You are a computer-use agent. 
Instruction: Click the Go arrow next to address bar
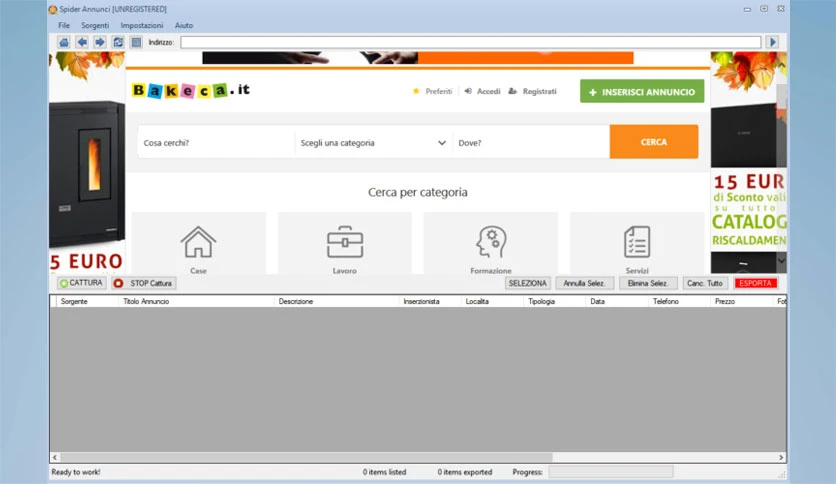(773, 42)
